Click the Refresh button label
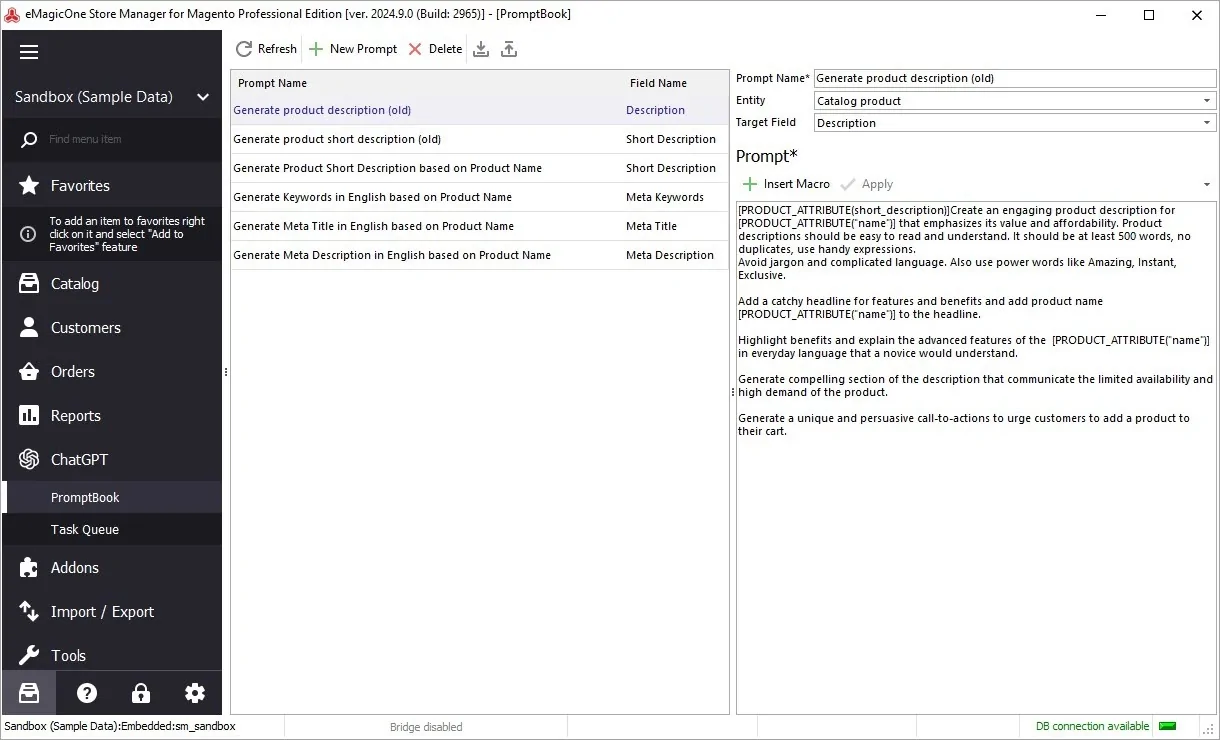 (277, 49)
